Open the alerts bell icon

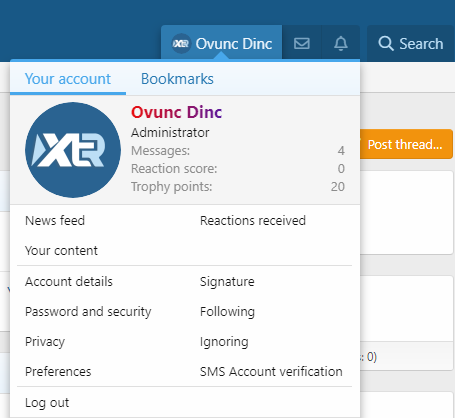[341, 44]
